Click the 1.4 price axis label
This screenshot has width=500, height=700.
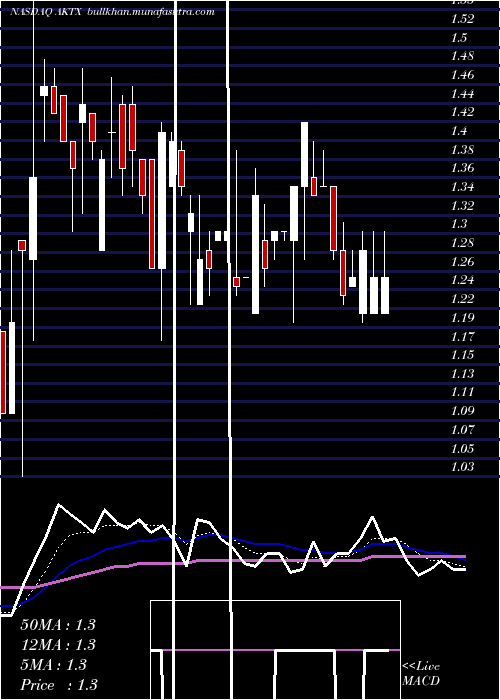click(459, 131)
